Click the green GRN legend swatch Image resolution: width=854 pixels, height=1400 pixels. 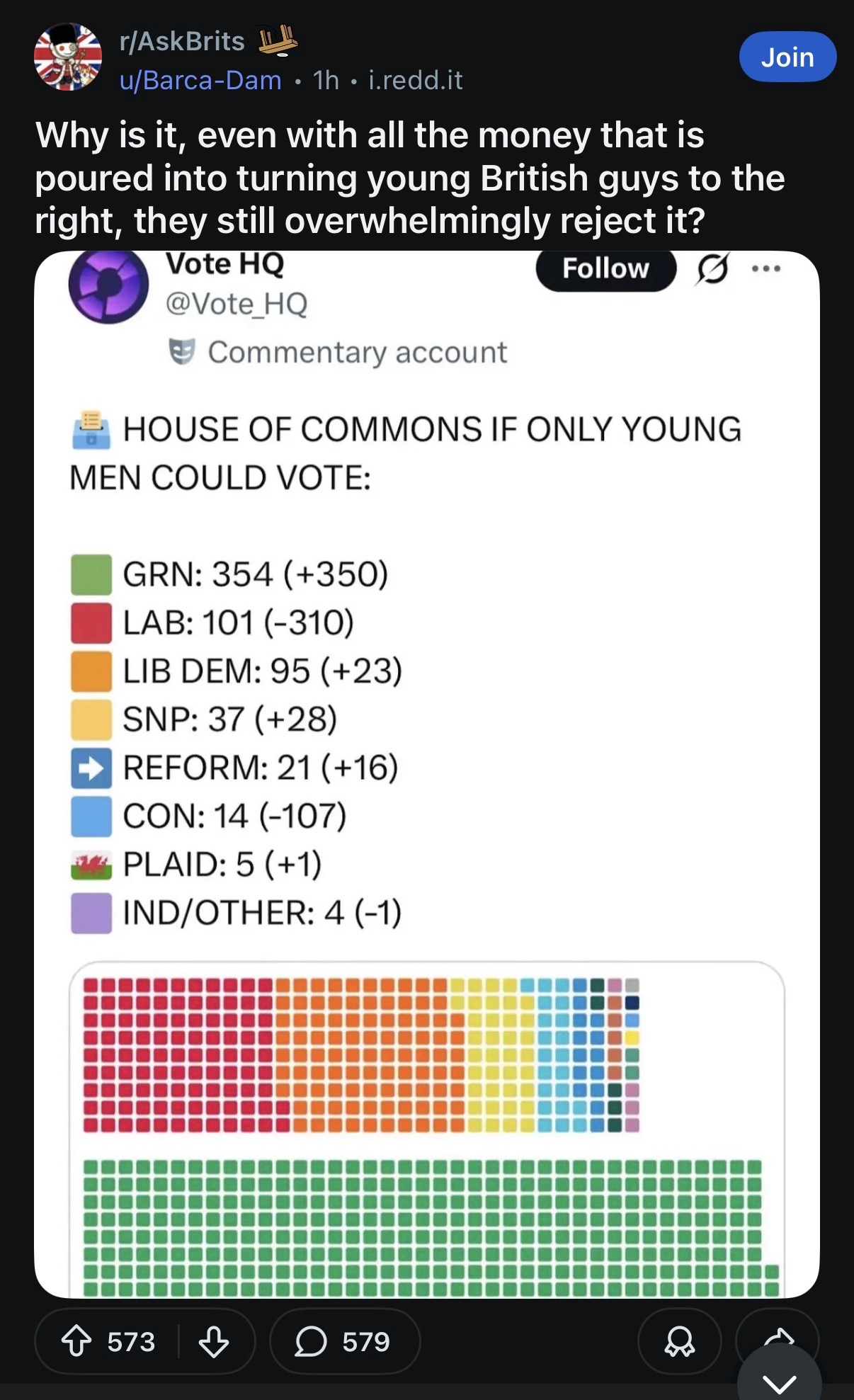(x=91, y=574)
